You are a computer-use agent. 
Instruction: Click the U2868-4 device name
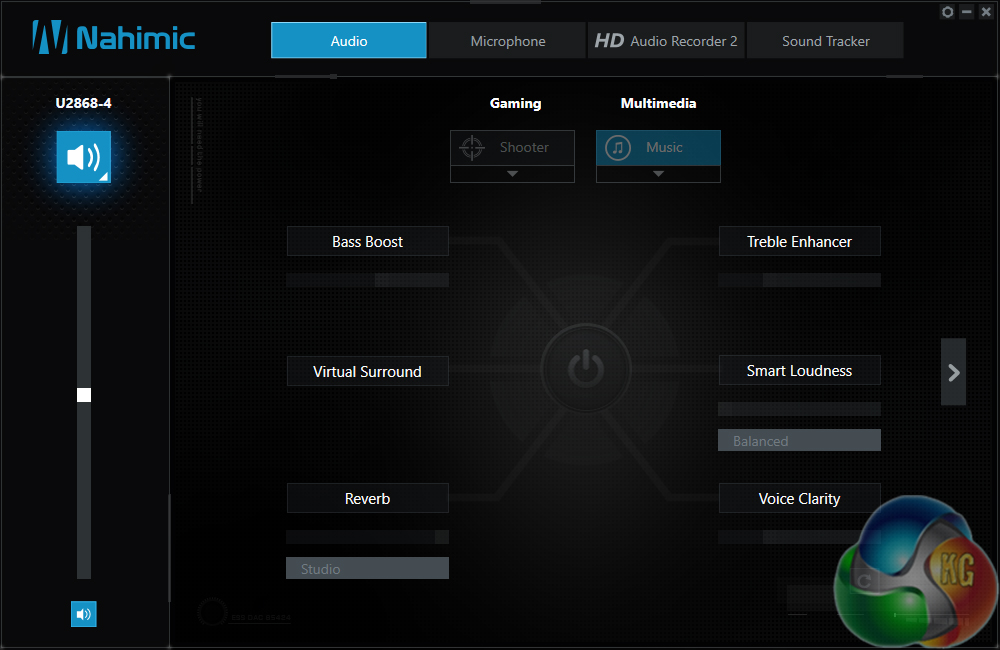[x=84, y=103]
